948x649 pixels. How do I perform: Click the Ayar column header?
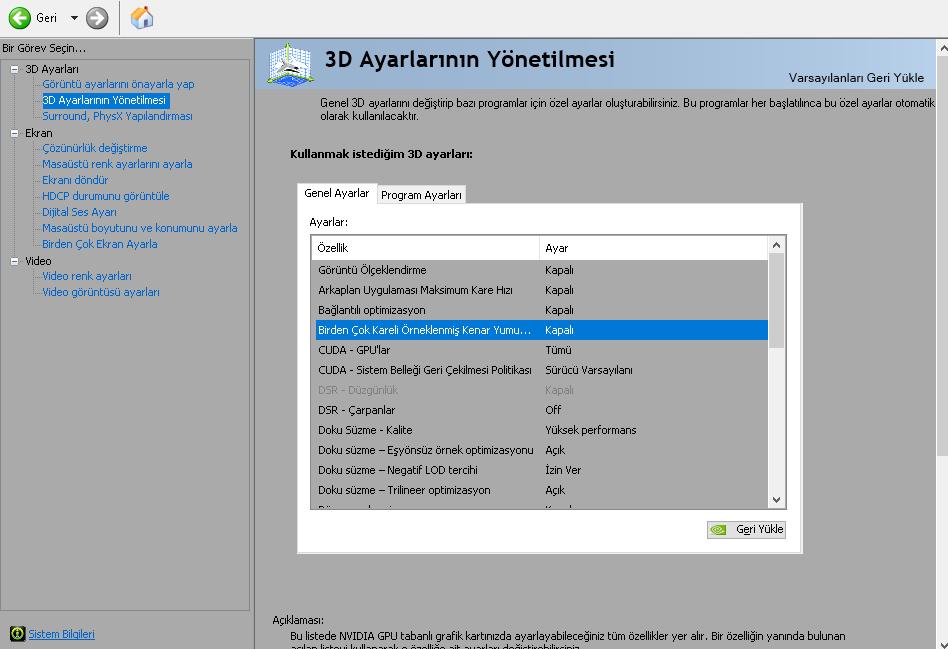click(x=654, y=248)
